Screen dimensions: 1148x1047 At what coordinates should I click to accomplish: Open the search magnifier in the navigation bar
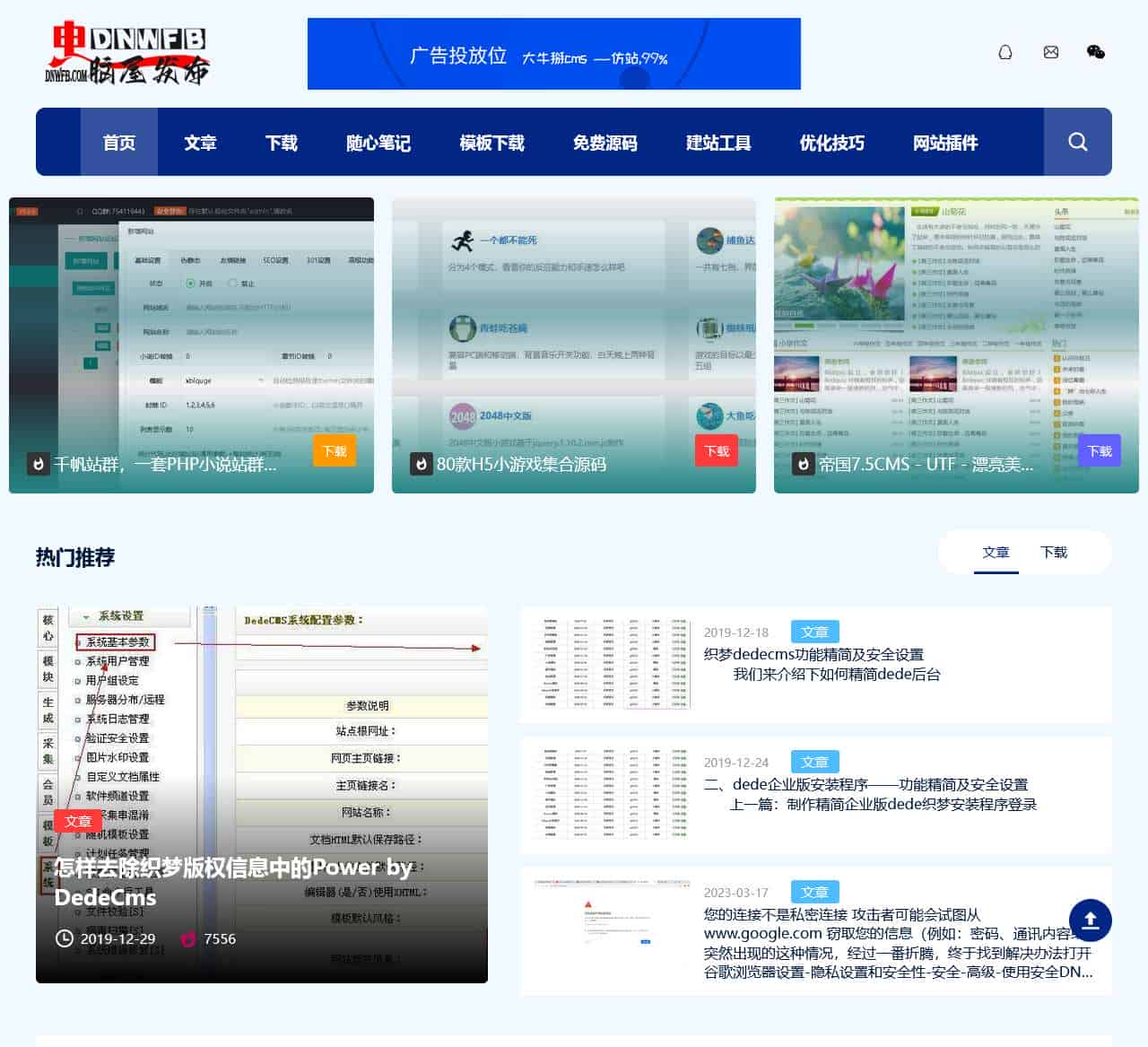point(1077,142)
